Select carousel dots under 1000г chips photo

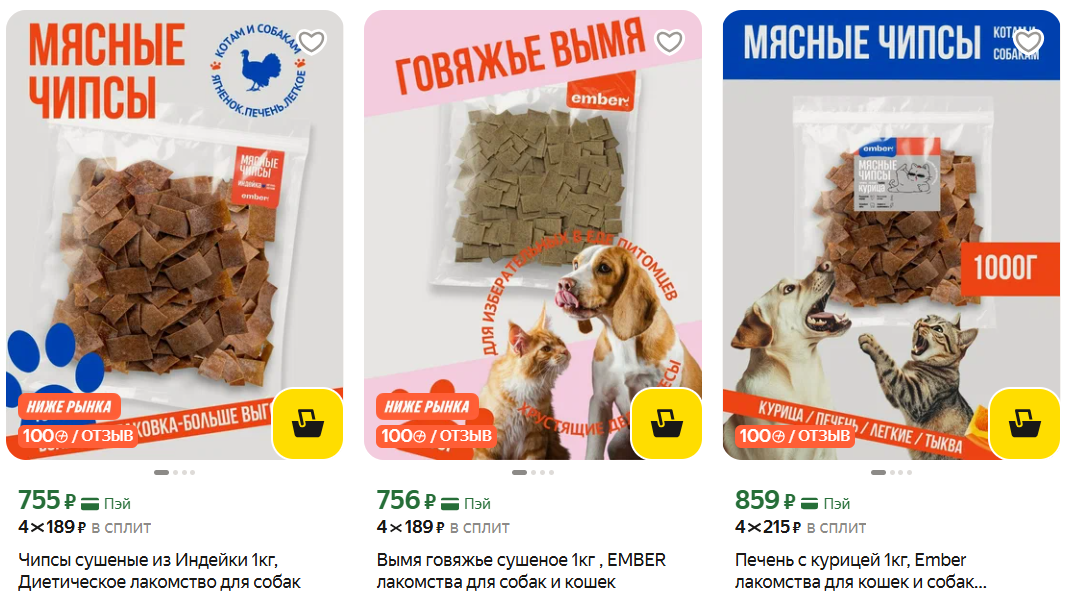click(x=891, y=472)
